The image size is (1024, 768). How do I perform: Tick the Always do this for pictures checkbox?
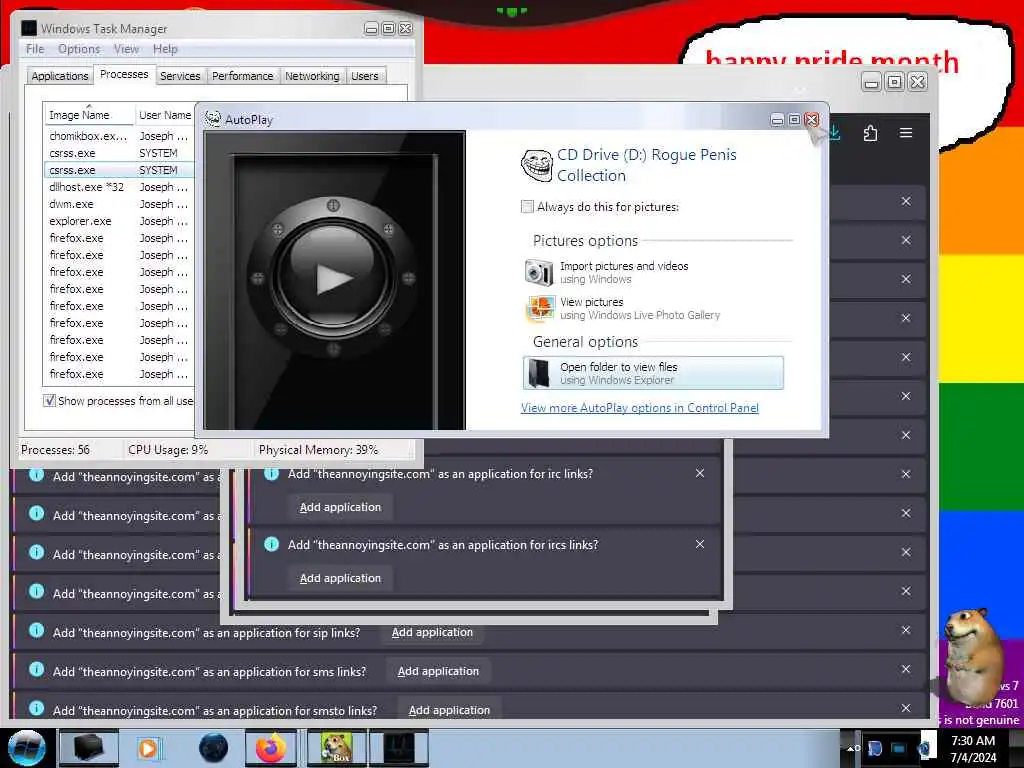coord(527,206)
